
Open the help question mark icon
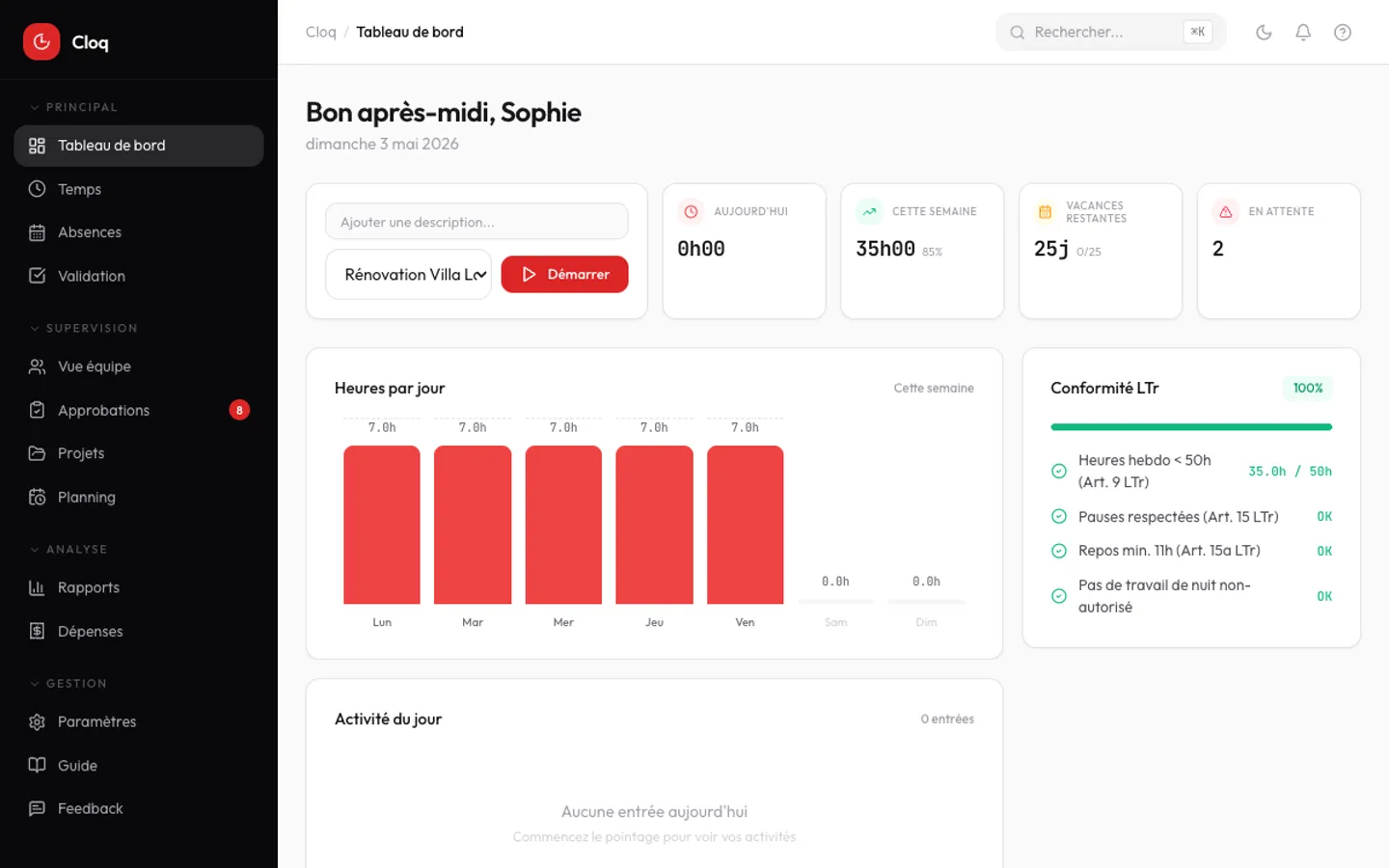(1343, 32)
